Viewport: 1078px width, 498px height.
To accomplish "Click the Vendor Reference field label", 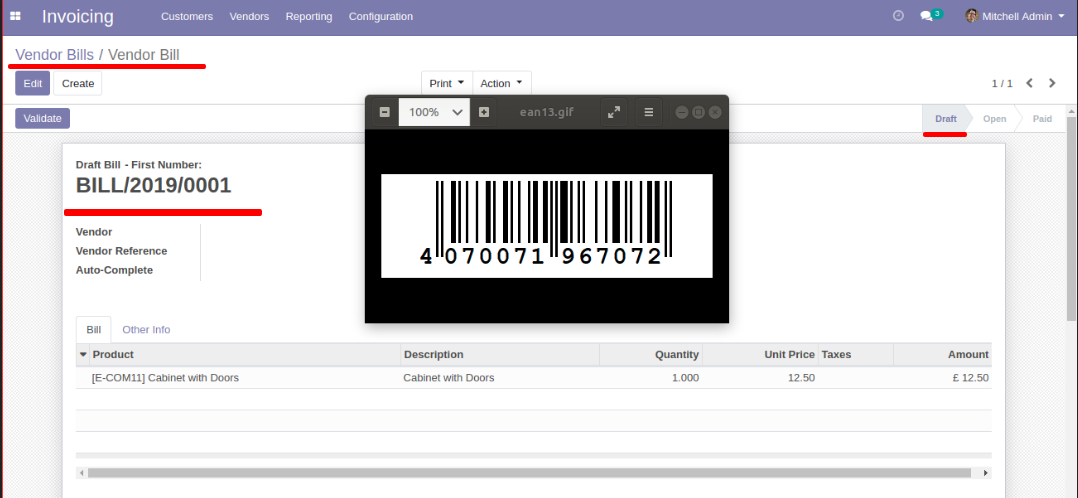I will pos(121,251).
